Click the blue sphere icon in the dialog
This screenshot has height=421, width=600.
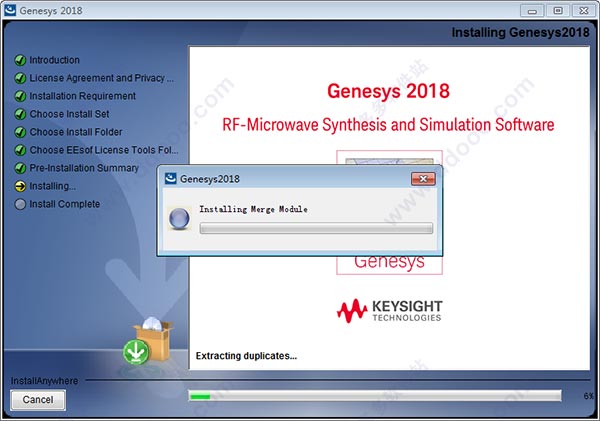pyautogui.click(x=179, y=219)
